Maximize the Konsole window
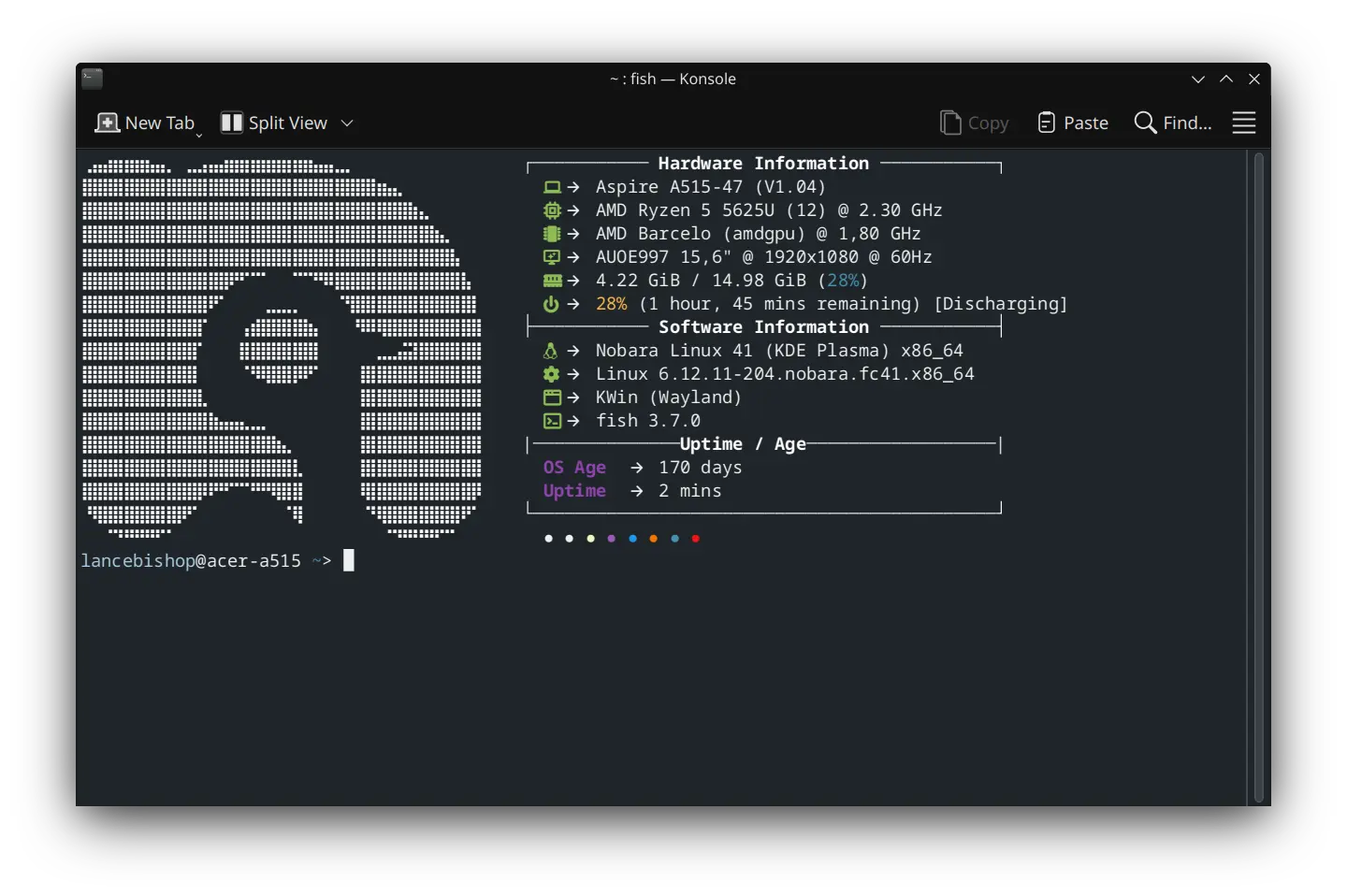Viewport: 1347px width, 896px height. [1226, 79]
